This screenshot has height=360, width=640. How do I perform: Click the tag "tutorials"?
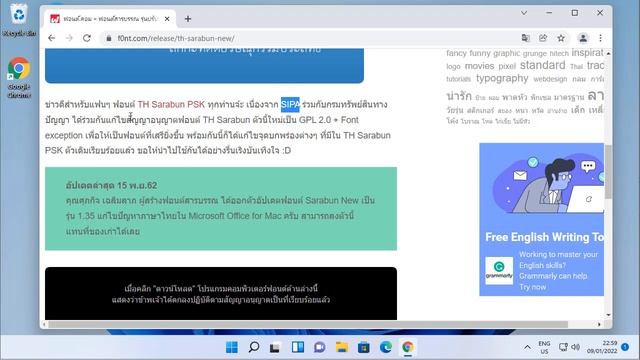pyautogui.click(x=458, y=79)
